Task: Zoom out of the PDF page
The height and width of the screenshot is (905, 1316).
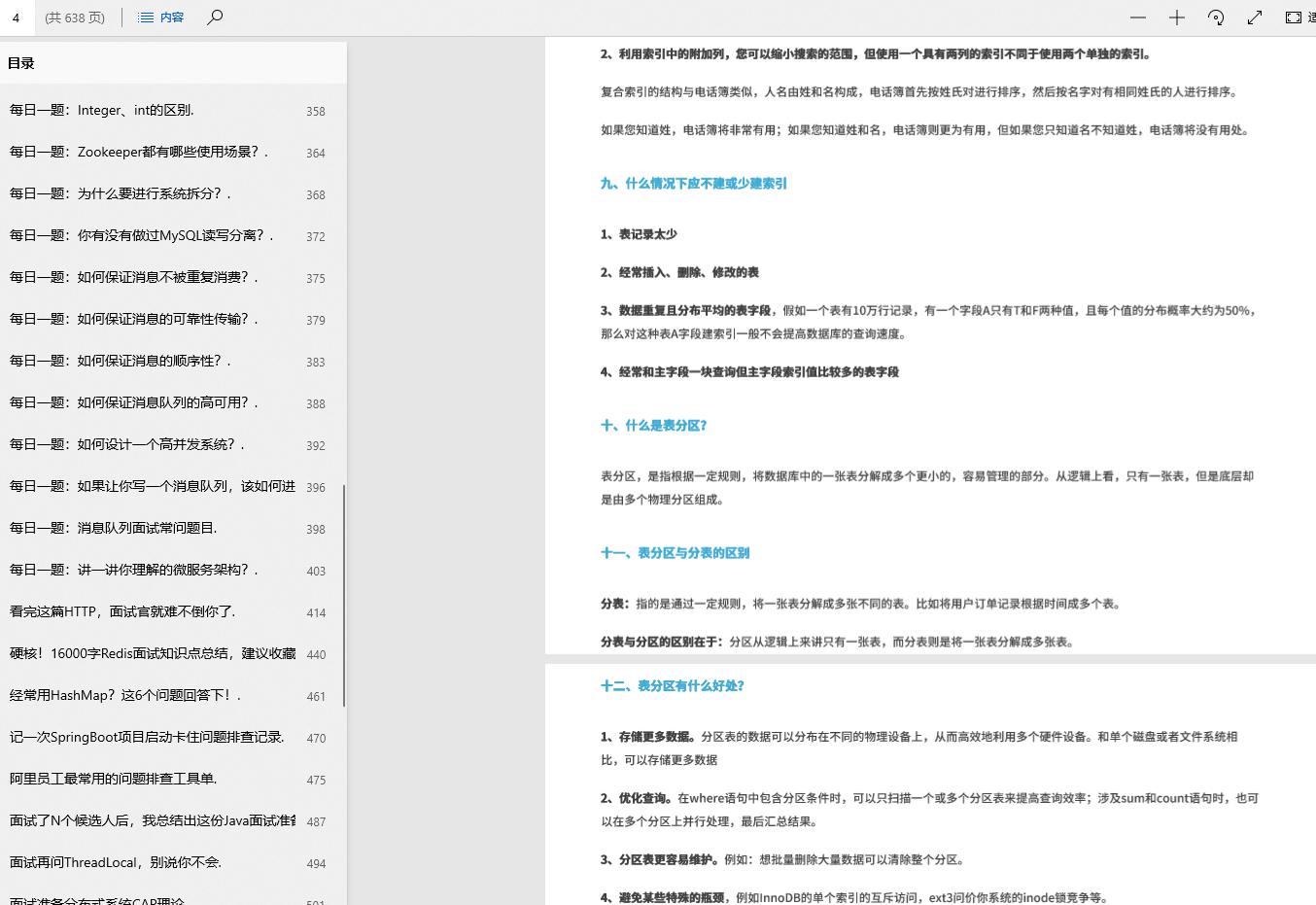Action: coord(1137,17)
